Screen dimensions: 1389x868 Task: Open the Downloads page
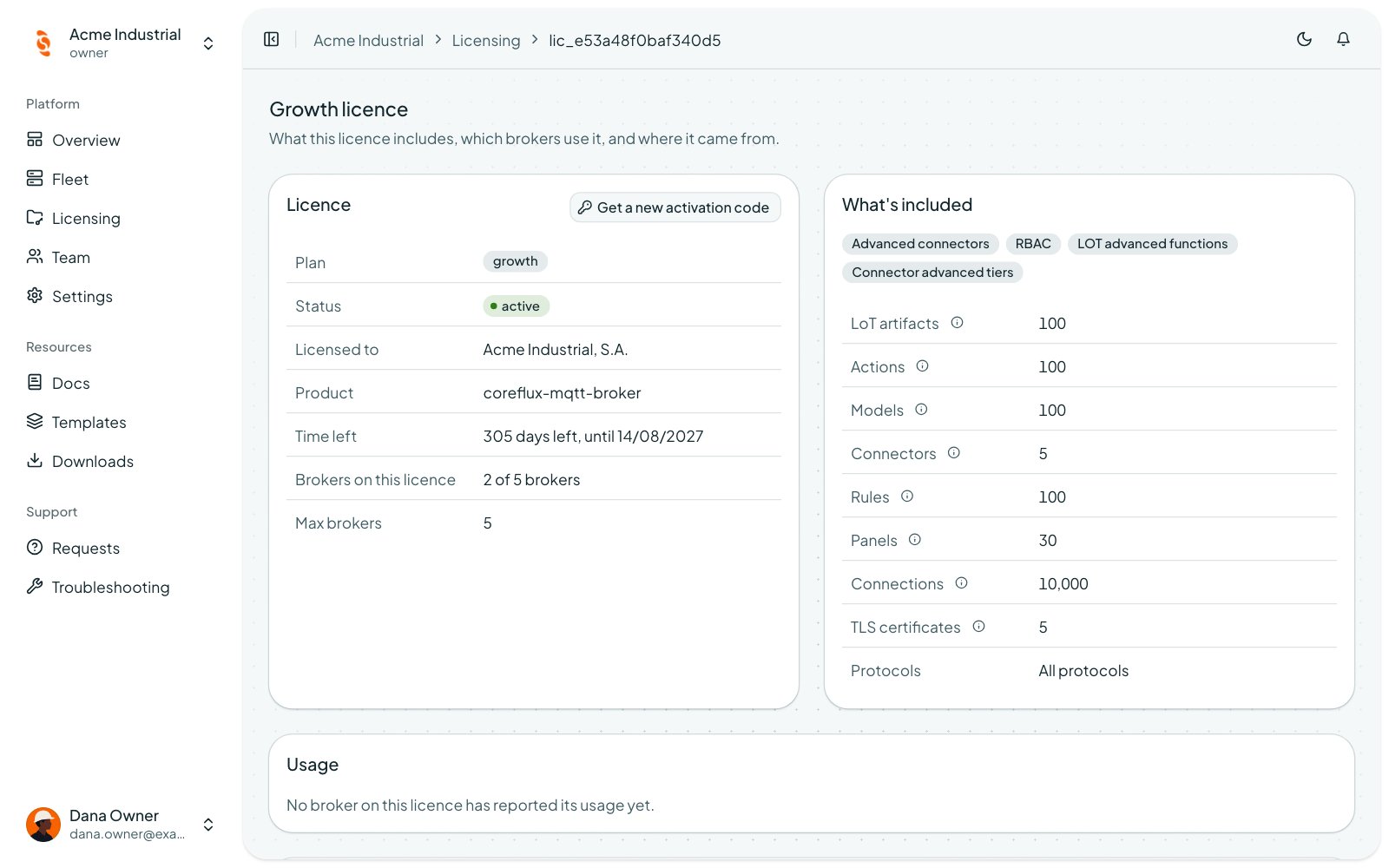[120, 461]
